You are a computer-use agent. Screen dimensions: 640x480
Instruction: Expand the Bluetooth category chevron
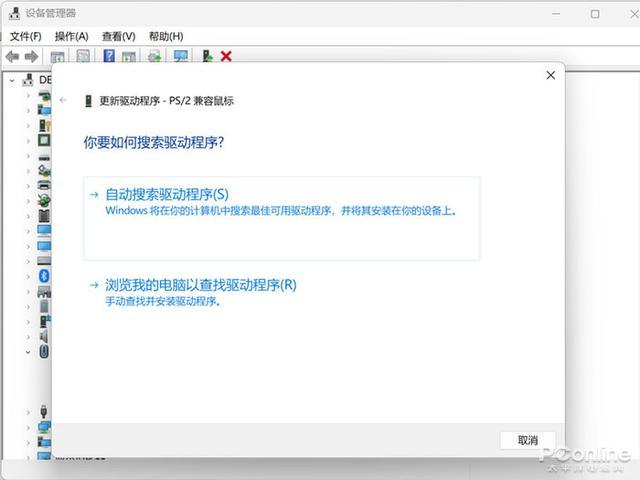pos(28,277)
